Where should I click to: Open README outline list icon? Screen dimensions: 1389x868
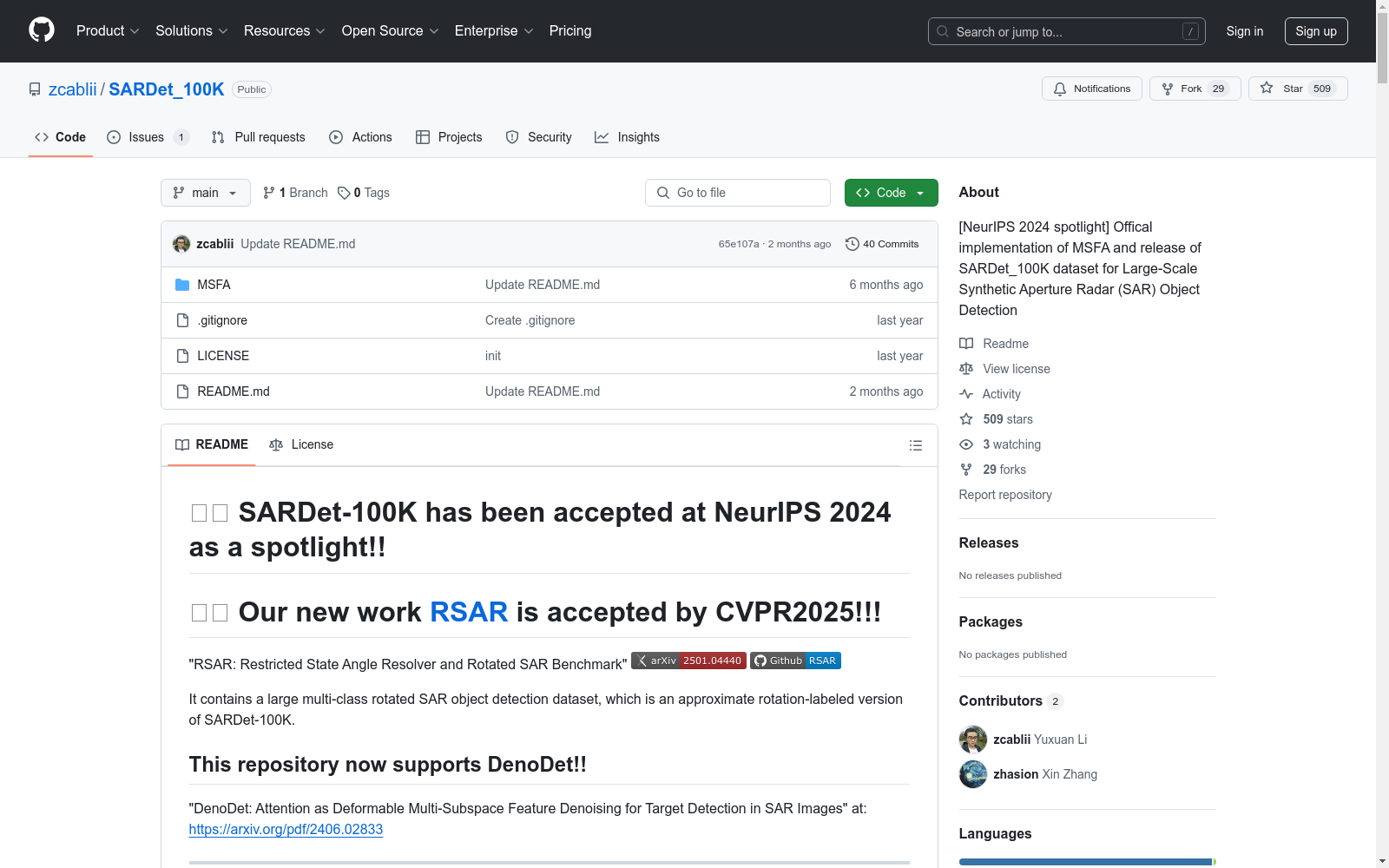(915, 445)
